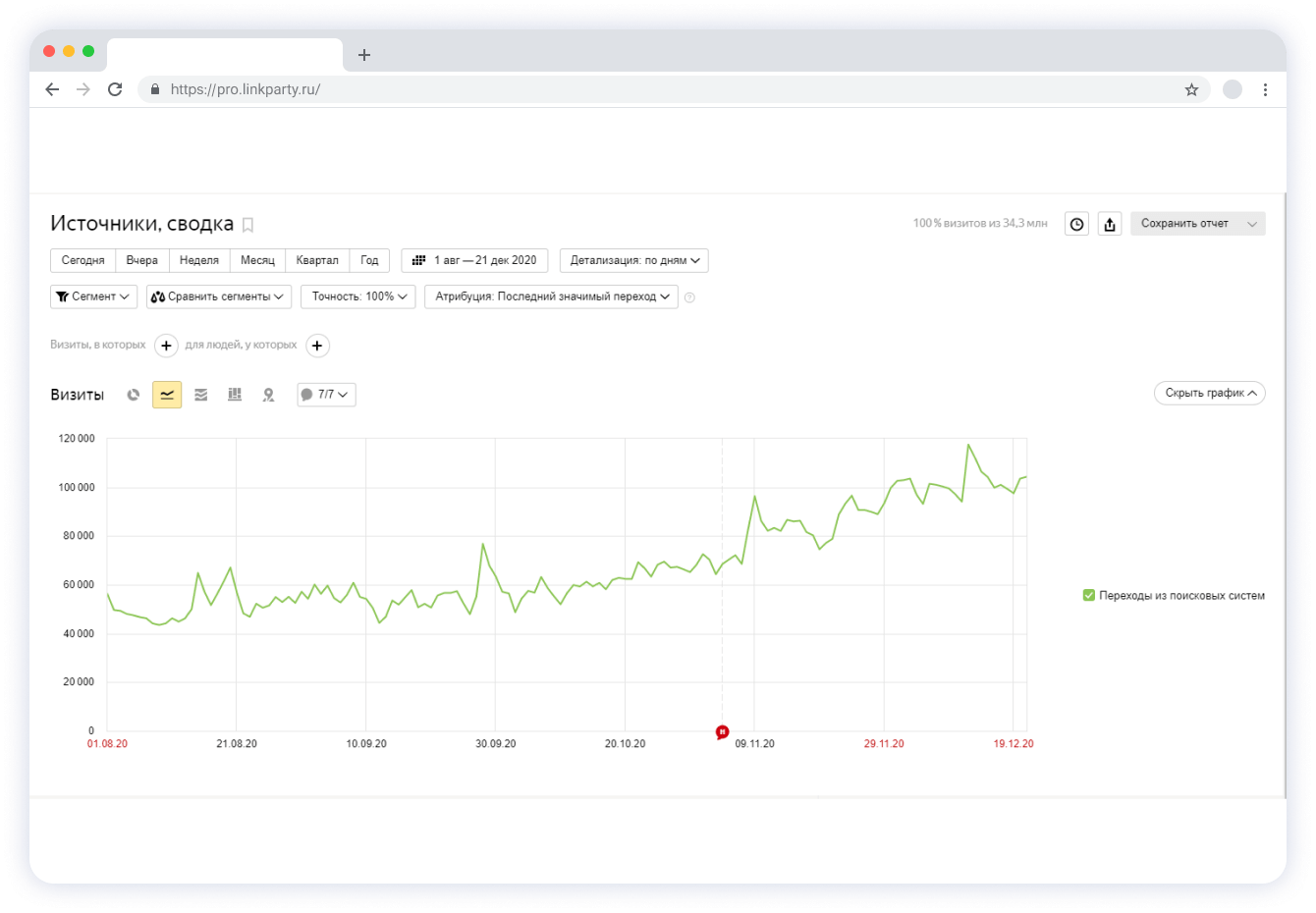Select the Квартал period tab
The height and width of the screenshot is (913, 1316).
click(x=317, y=260)
